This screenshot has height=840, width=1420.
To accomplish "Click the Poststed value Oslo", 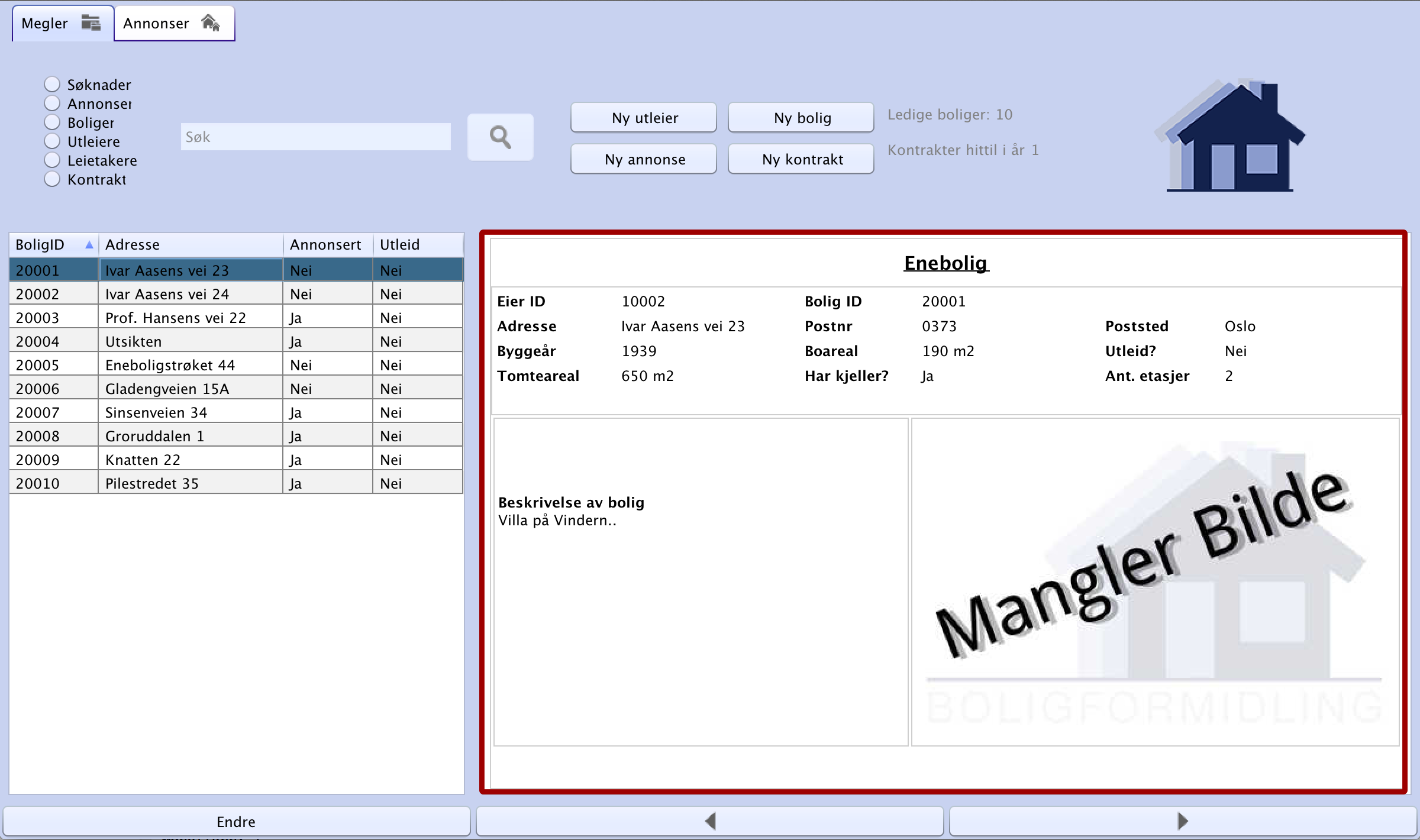I will point(1240,326).
